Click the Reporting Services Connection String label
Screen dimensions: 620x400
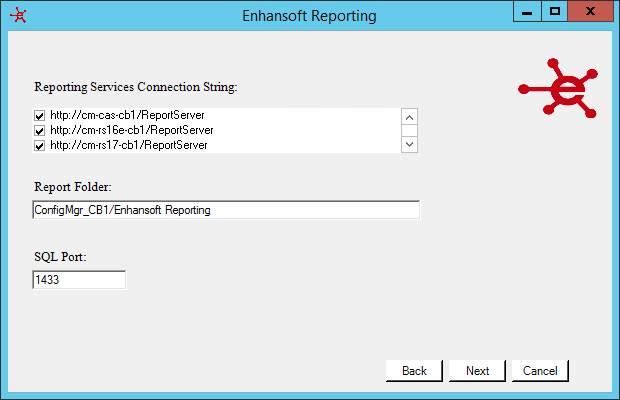click(136, 87)
